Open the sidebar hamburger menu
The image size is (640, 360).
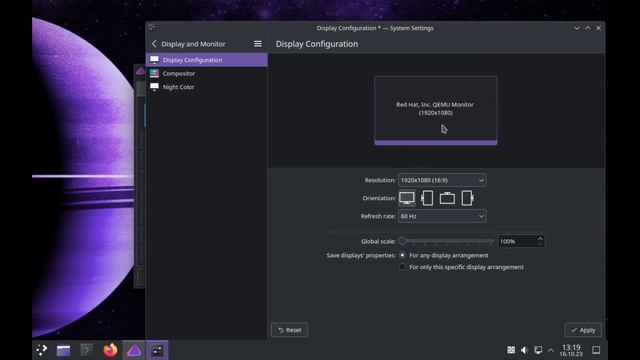(258, 44)
